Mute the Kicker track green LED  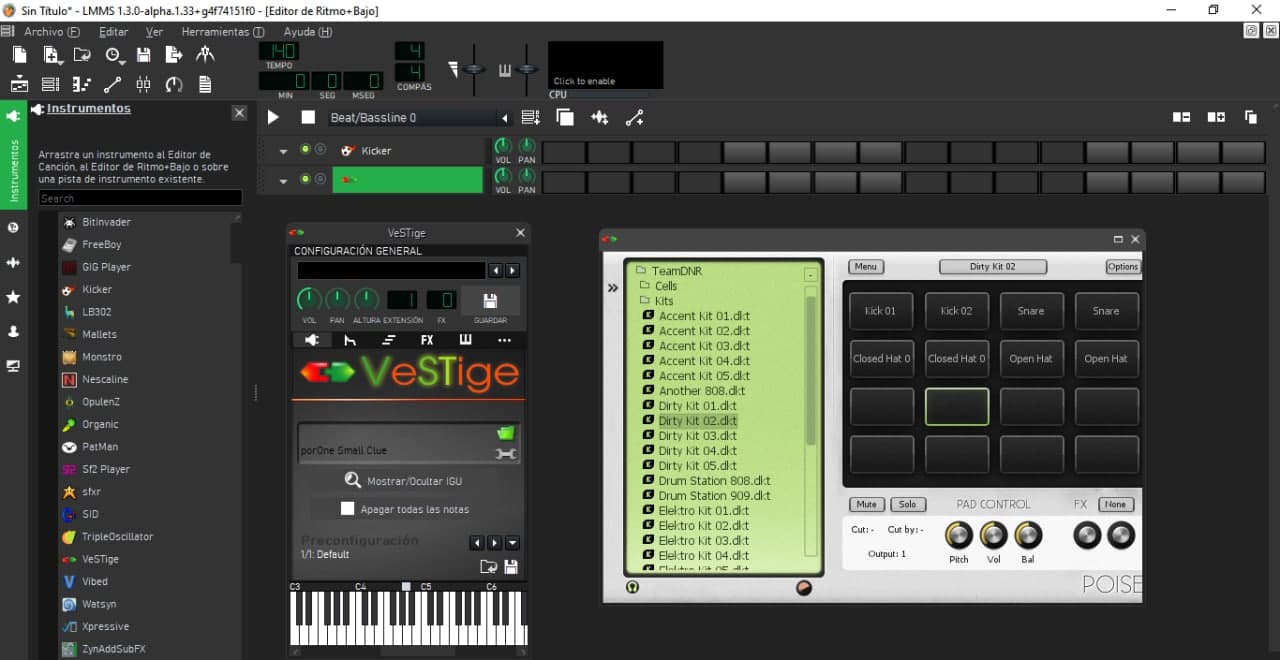pos(305,150)
